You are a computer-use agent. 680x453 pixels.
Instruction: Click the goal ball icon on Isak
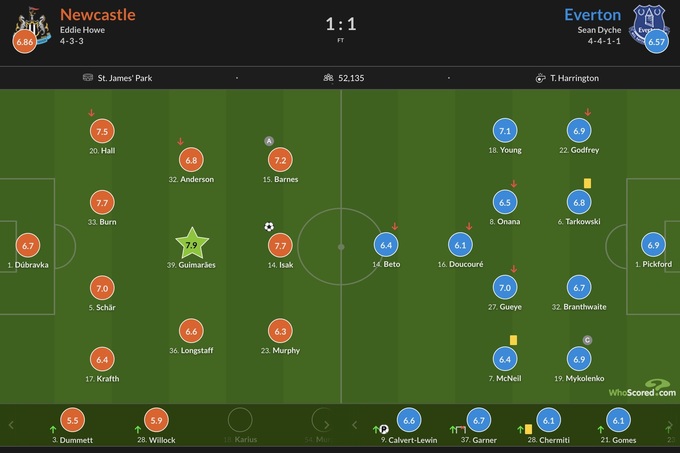(x=268, y=226)
